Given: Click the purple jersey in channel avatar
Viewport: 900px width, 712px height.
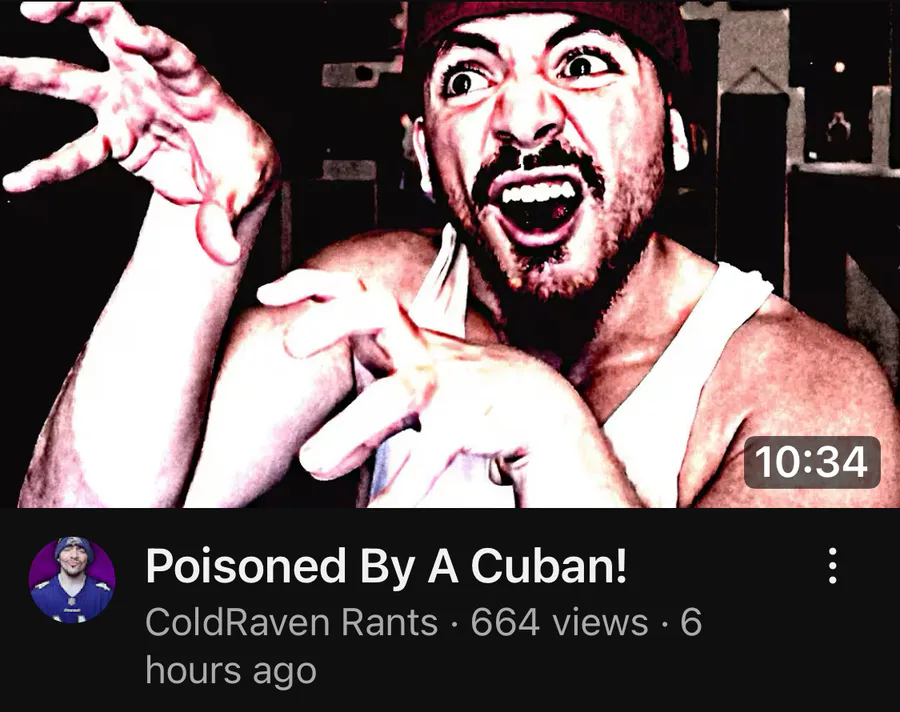Looking at the screenshot, I should (x=72, y=600).
